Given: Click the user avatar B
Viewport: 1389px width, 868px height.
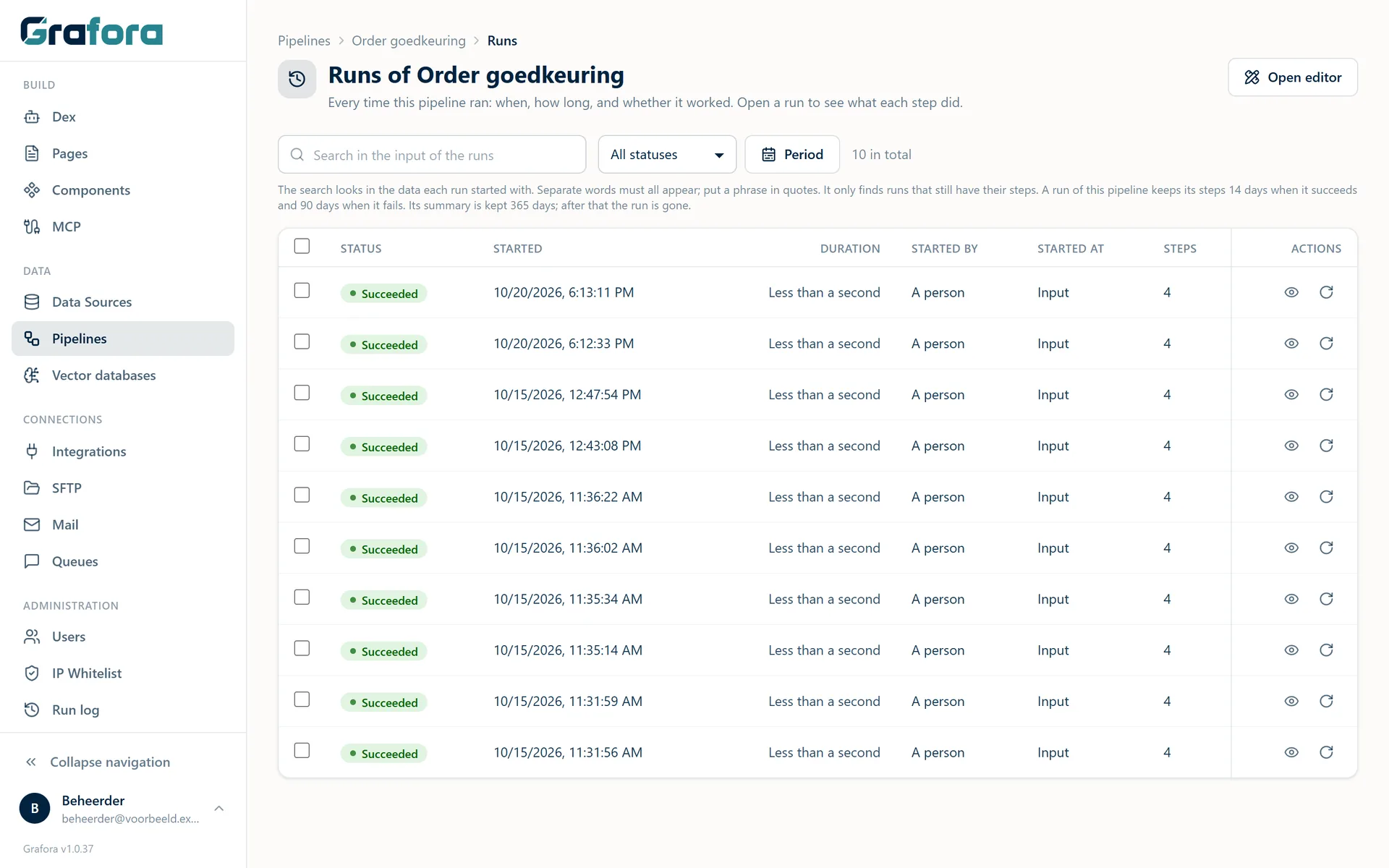Looking at the screenshot, I should point(35,808).
